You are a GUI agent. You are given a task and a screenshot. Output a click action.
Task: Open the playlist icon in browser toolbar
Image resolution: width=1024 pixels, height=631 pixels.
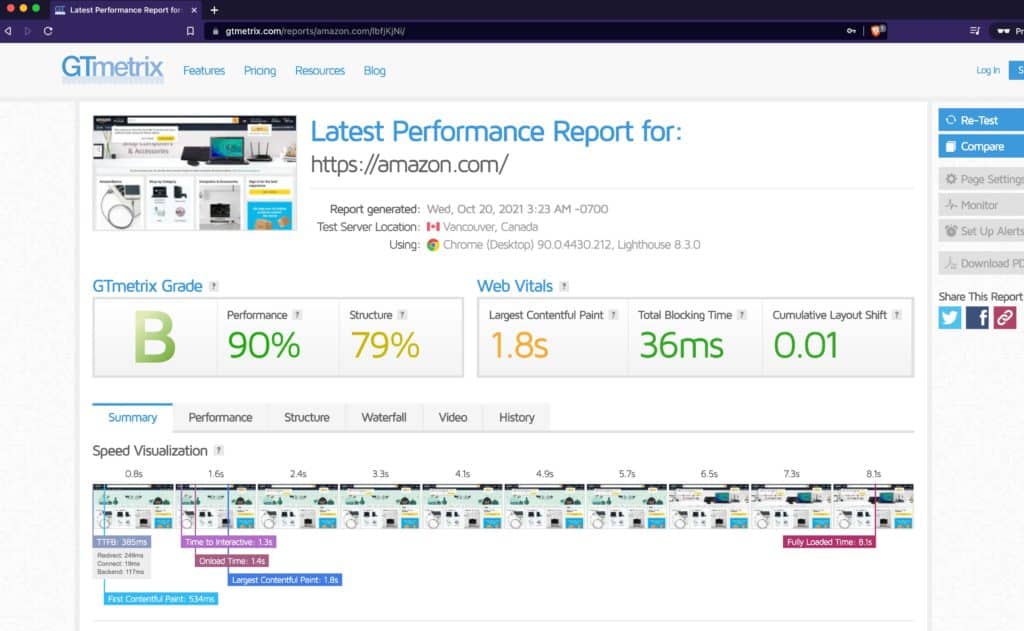click(974, 31)
